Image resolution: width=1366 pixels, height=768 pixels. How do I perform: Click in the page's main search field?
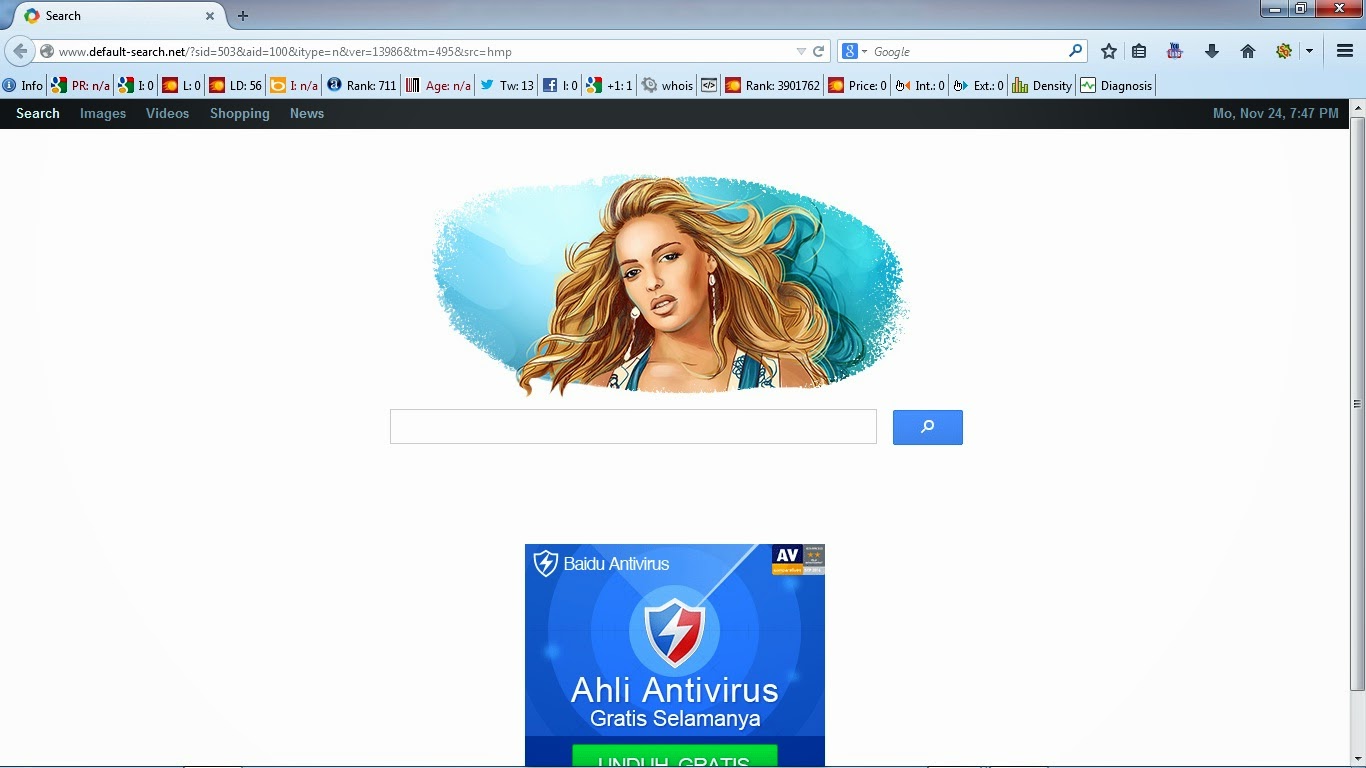(633, 427)
